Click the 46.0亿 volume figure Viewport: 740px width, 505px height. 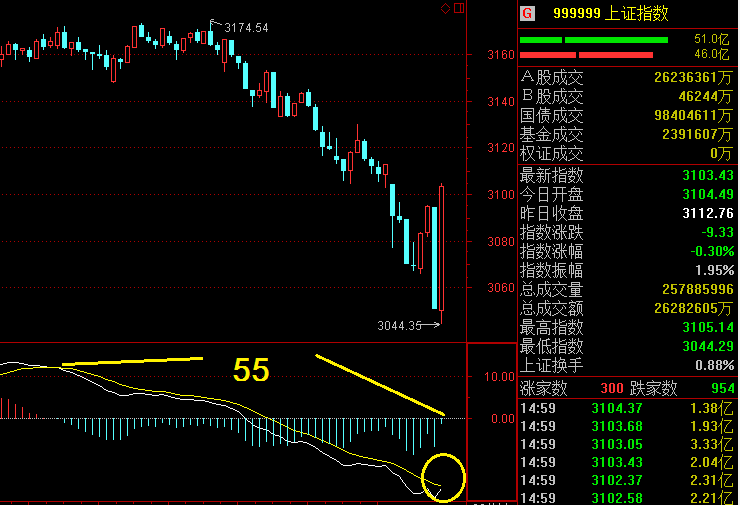coord(711,54)
